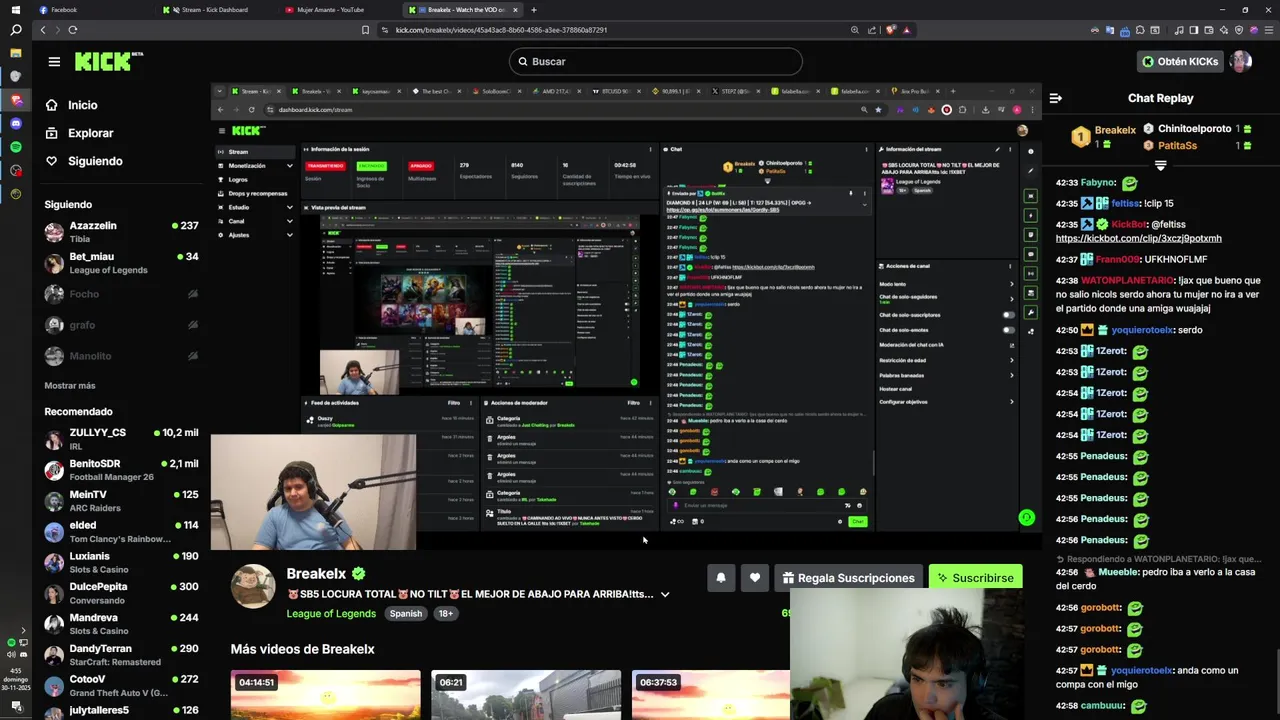This screenshot has width=1280, height=720.
Task: Open the user profile avatar menu
Action: tap(1241, 62)
